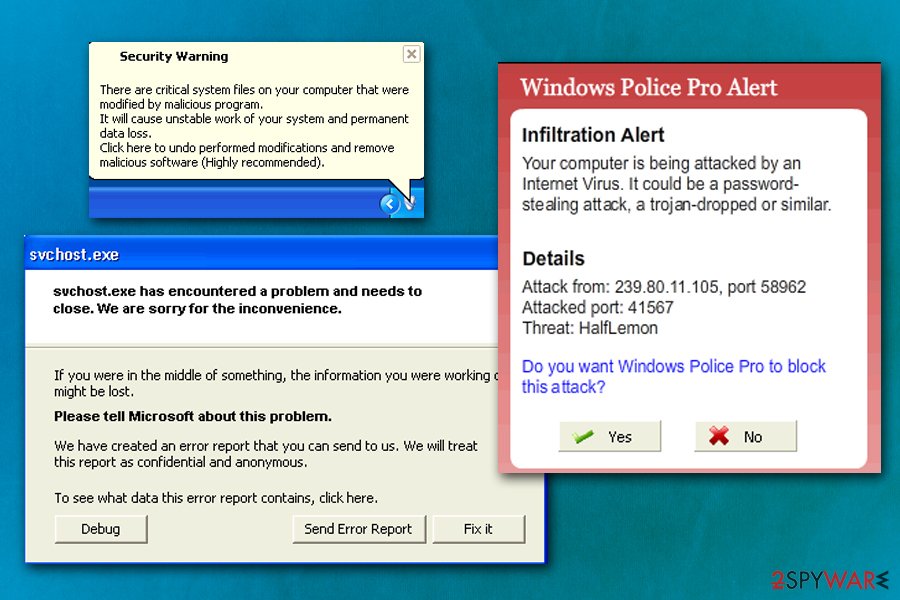Close the Security Warning balloon
Screen dimensions: 900x600
pos(411,55)
